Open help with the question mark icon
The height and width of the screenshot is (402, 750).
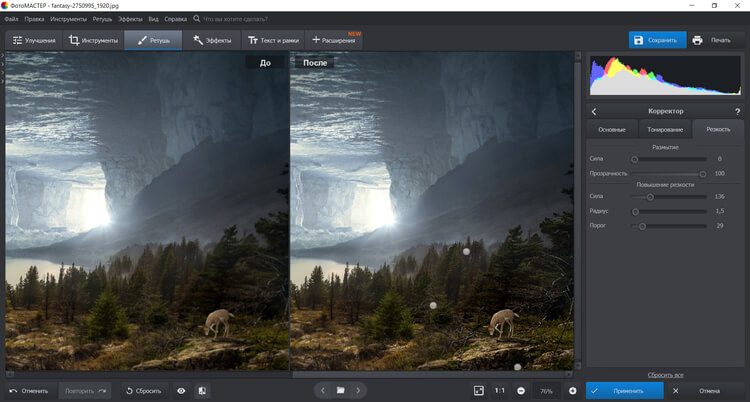point(737,111)
